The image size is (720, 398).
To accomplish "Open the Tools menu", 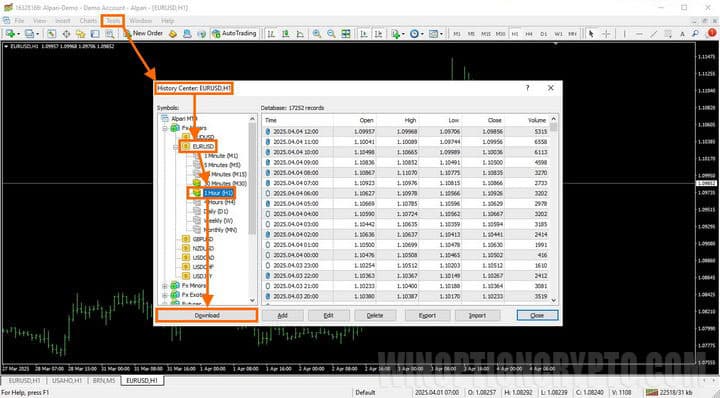I will (x=113, y=21).
